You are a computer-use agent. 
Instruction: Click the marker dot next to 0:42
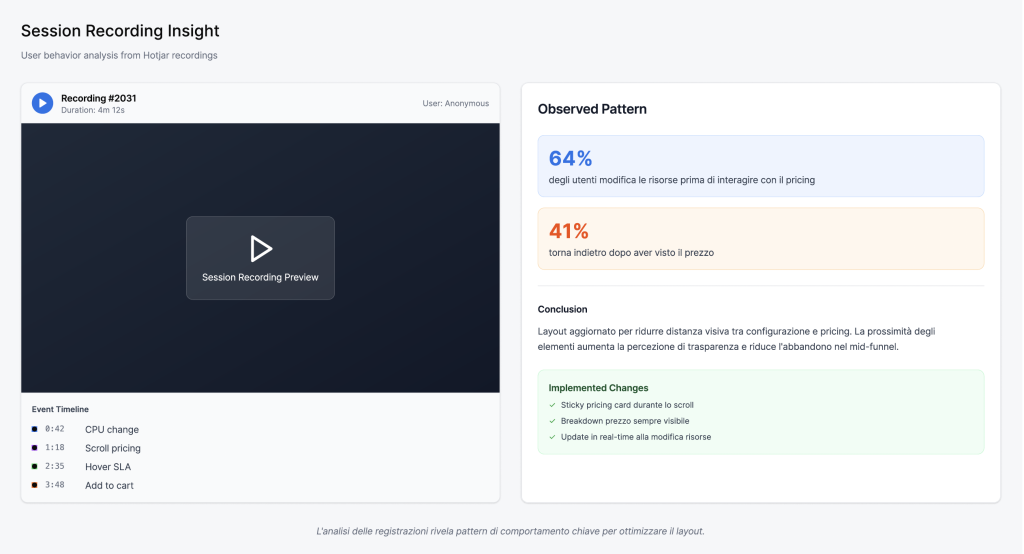click(35, 429)
